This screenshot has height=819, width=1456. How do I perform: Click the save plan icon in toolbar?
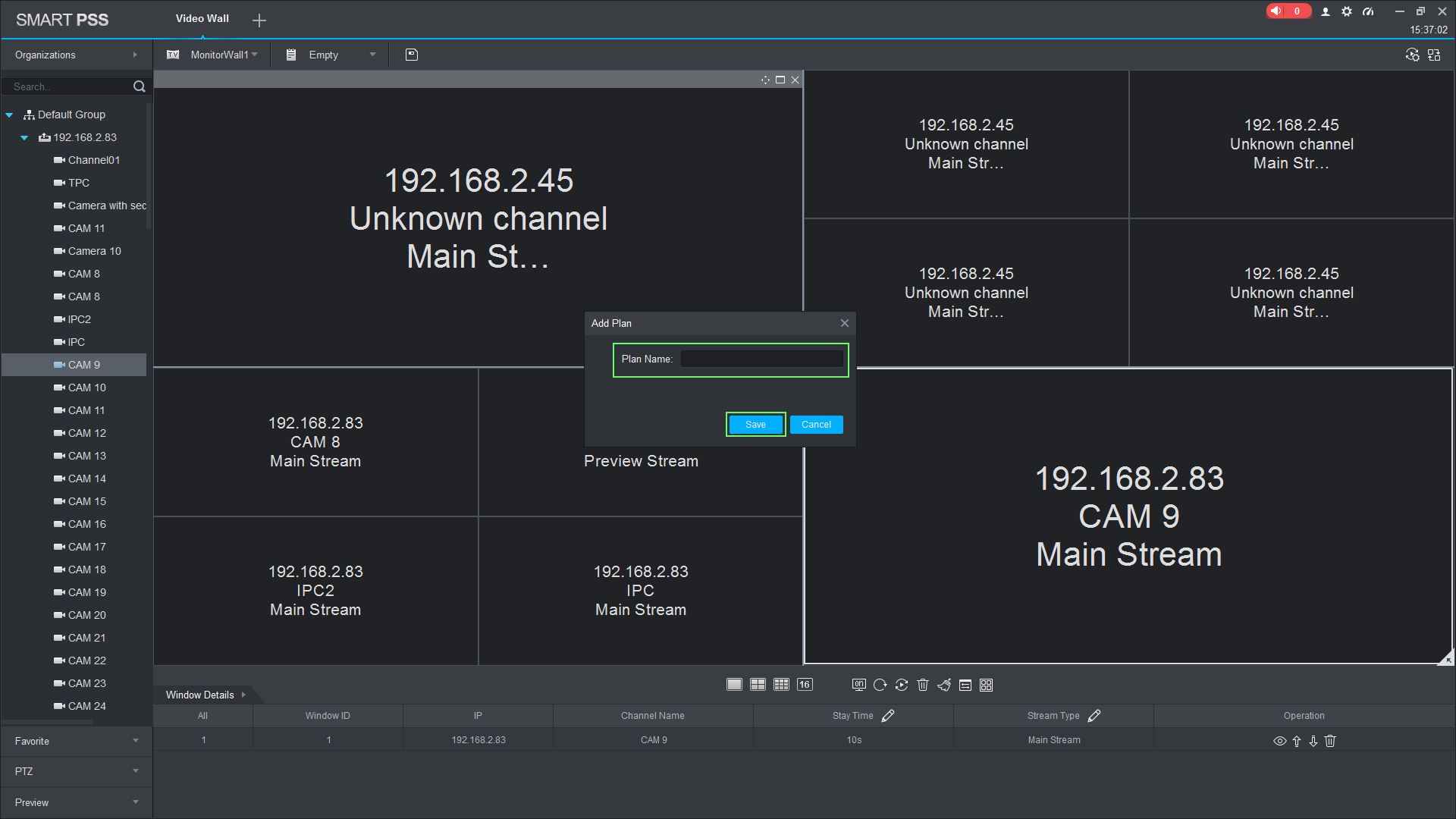[x=412, y=55]
